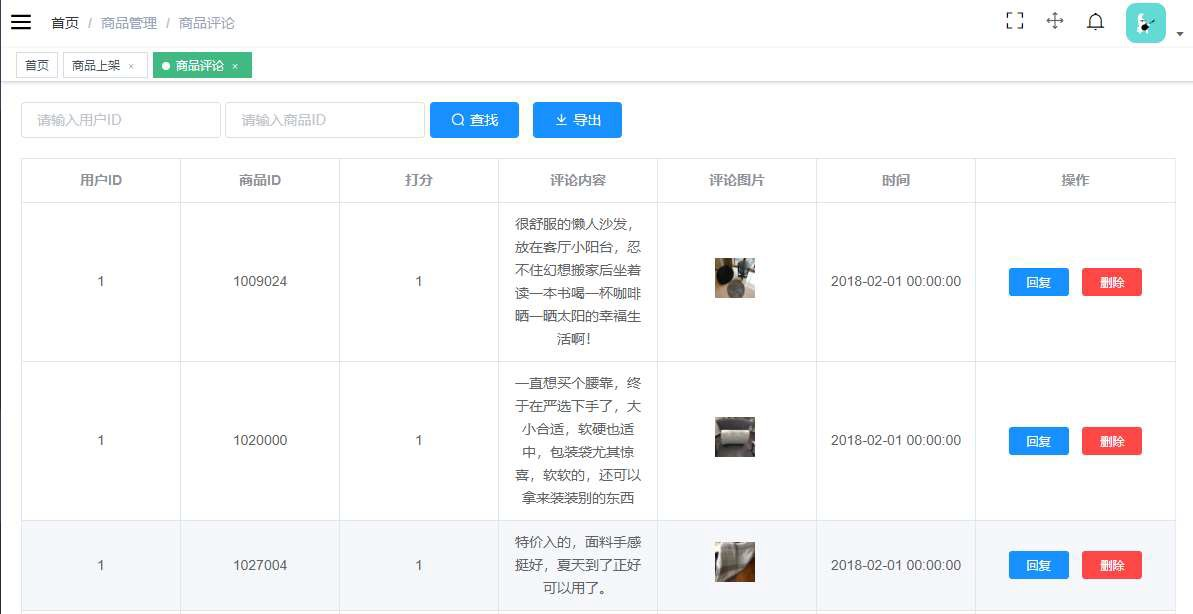The image size is (1193, 614).
Task: Click the 打分 column header
Action: point(418,180)
